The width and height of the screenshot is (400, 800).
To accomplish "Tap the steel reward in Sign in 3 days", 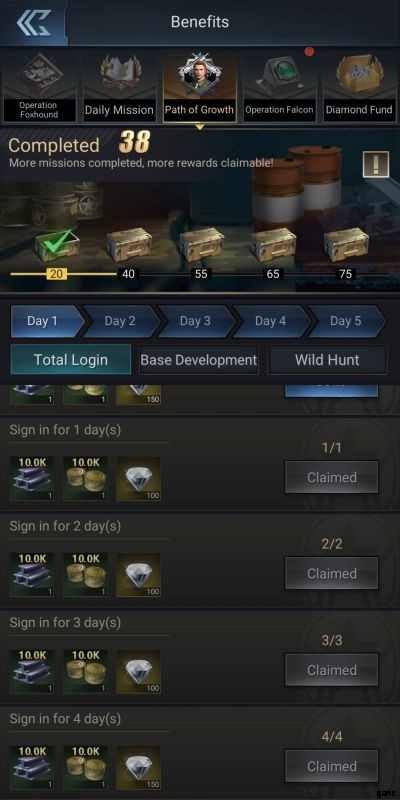I will pos(32,671).
